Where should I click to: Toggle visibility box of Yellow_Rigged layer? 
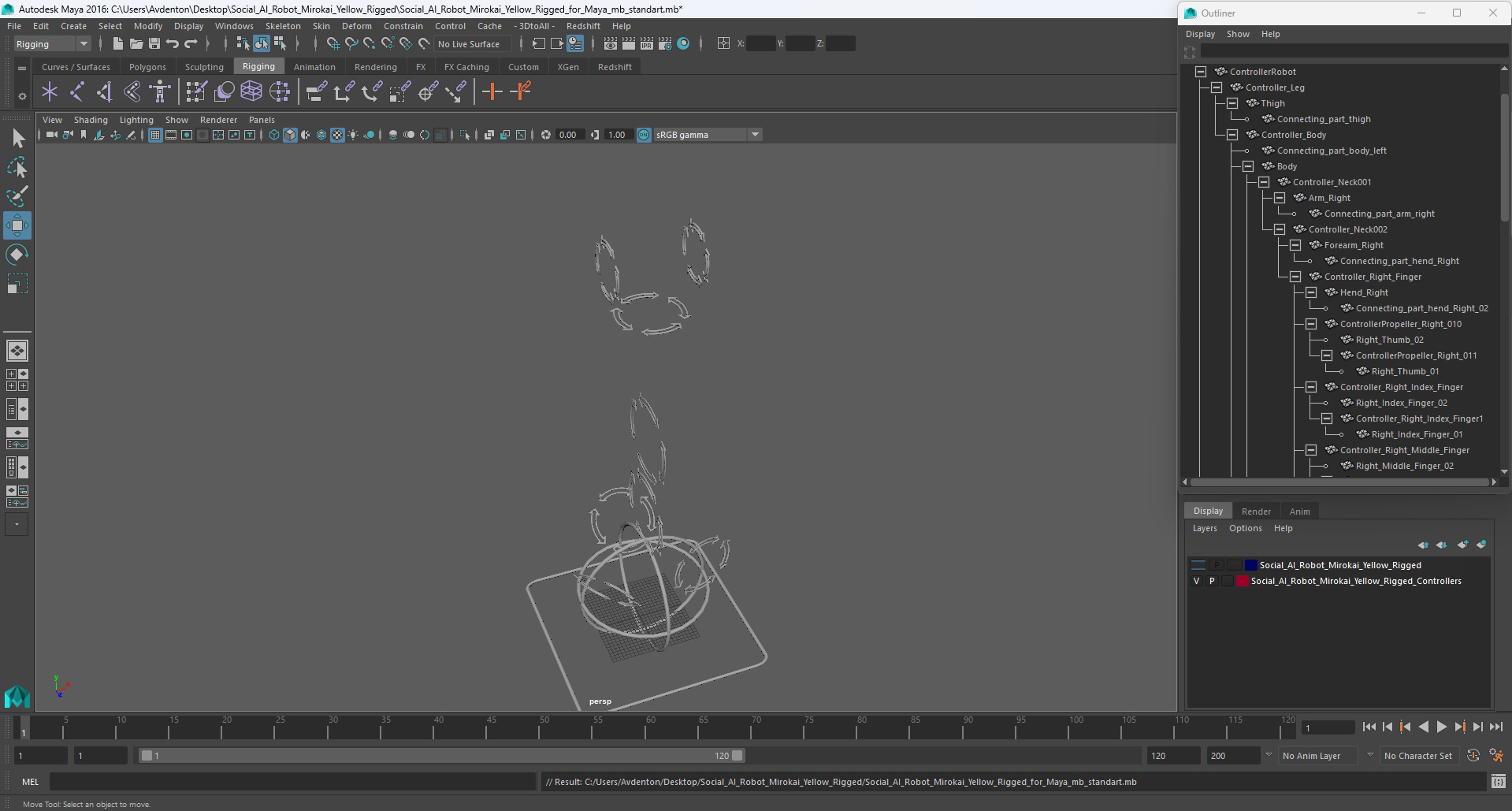[1198, 565]
